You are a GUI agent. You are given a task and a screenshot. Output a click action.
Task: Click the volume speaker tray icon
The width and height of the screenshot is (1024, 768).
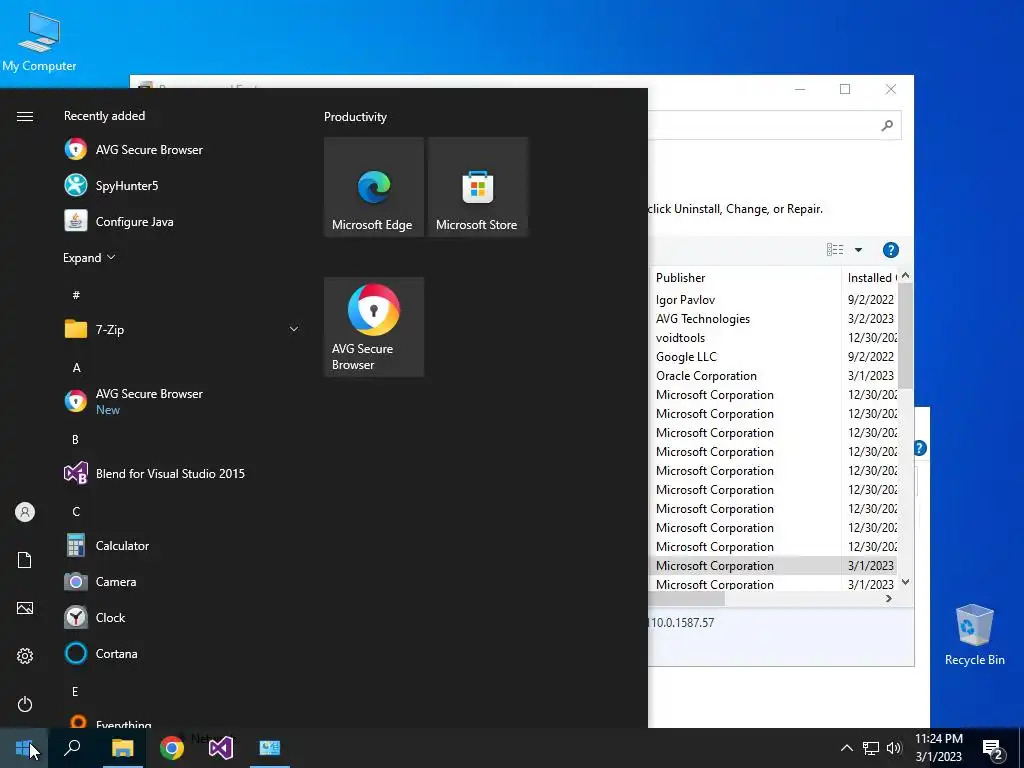point(894,748)
